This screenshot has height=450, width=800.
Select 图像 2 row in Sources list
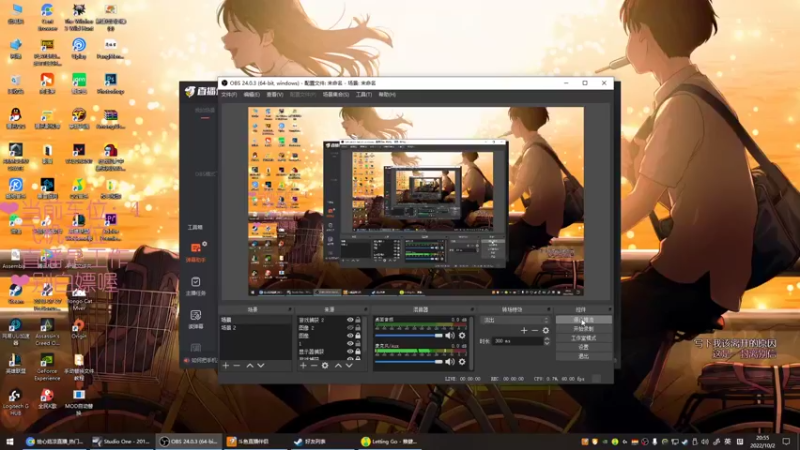329,328
